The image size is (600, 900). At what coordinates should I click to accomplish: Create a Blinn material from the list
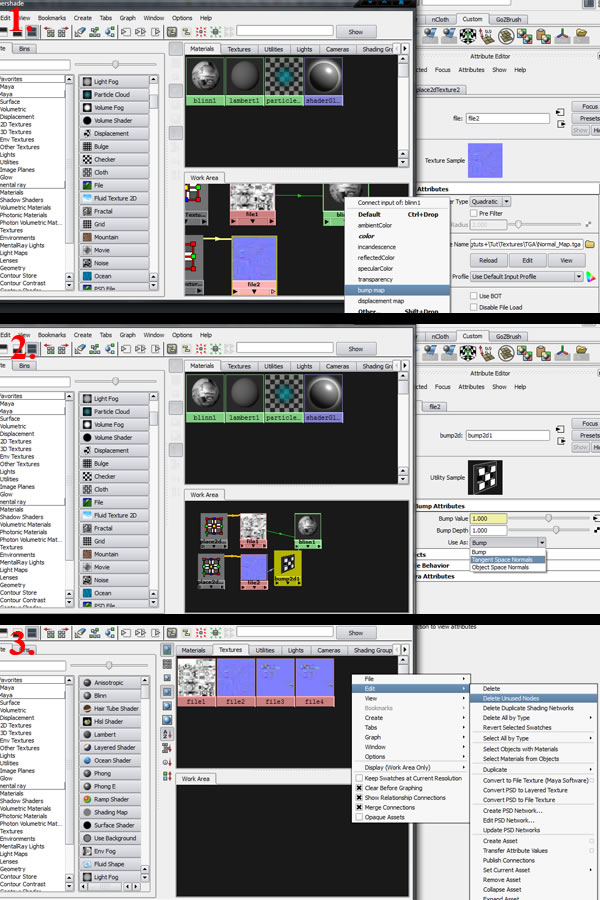tap(110, 696)
